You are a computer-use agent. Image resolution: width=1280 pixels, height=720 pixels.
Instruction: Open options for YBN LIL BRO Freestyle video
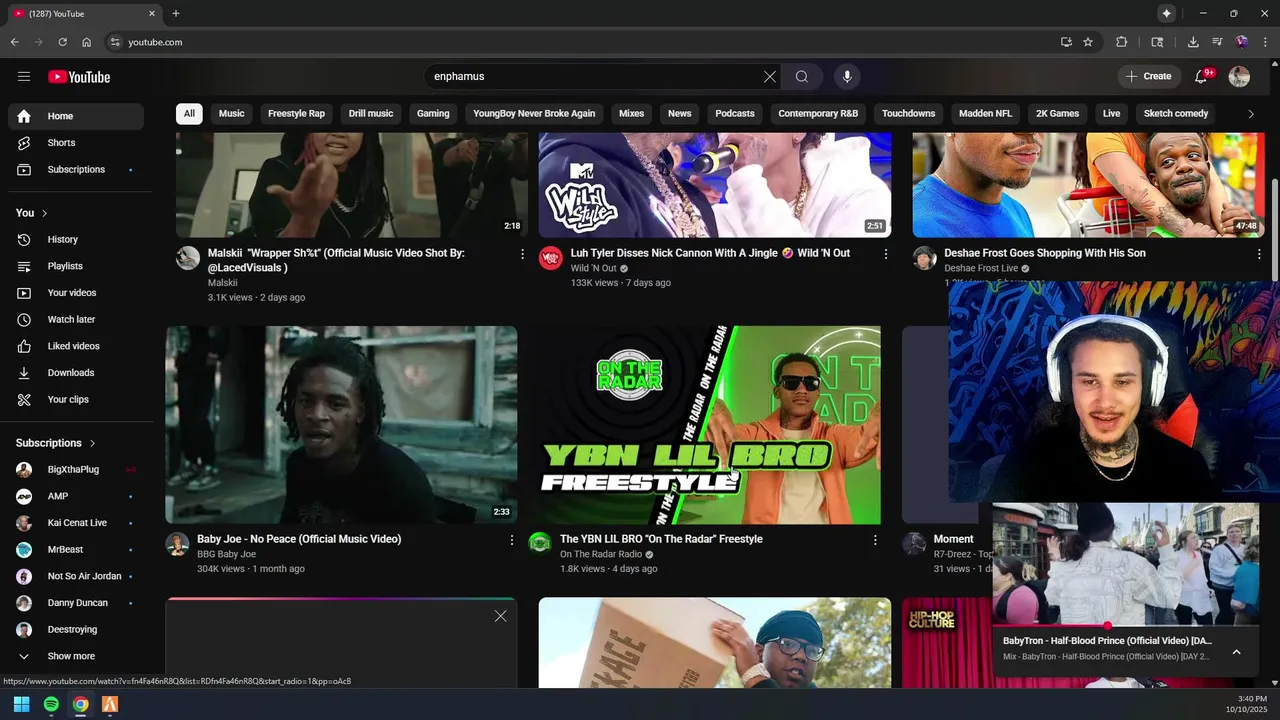875,540
